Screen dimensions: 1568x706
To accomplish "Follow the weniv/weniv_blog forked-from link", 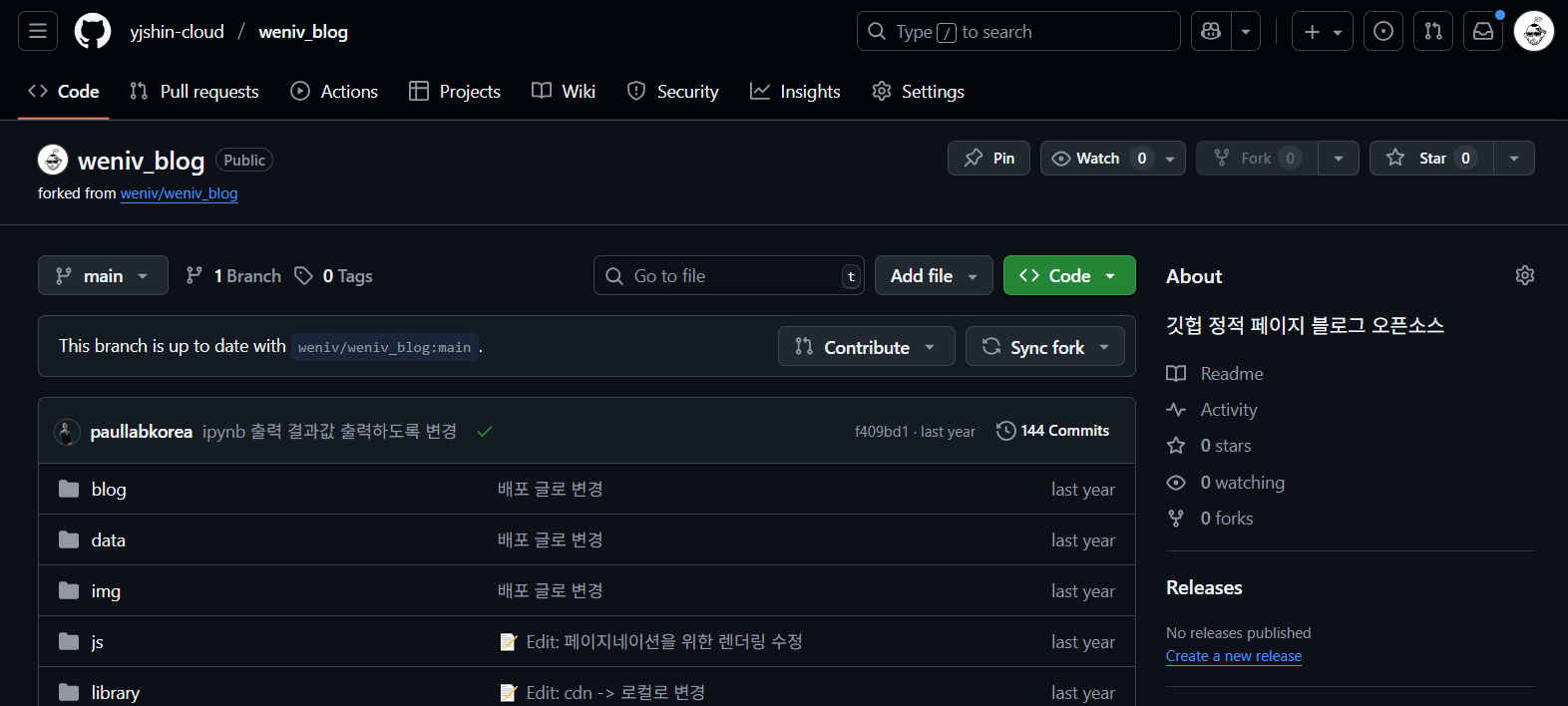I will (179, 193).
